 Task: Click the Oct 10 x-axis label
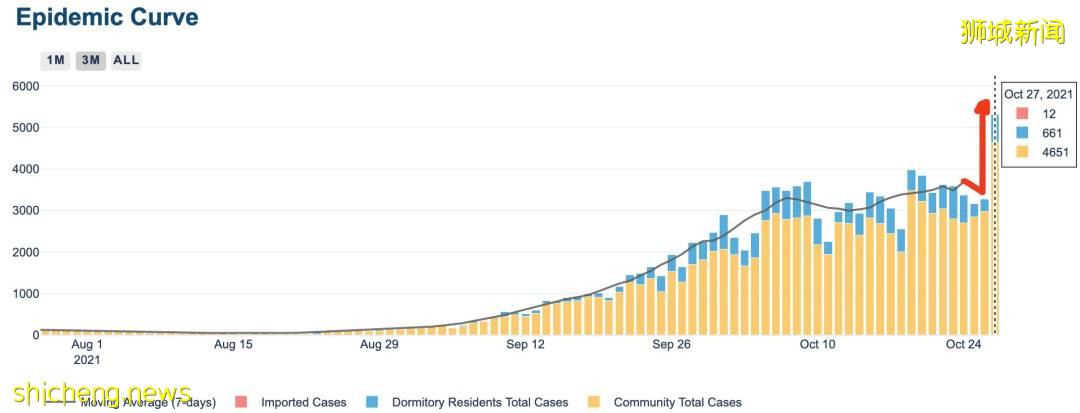(x=817, y=344)
